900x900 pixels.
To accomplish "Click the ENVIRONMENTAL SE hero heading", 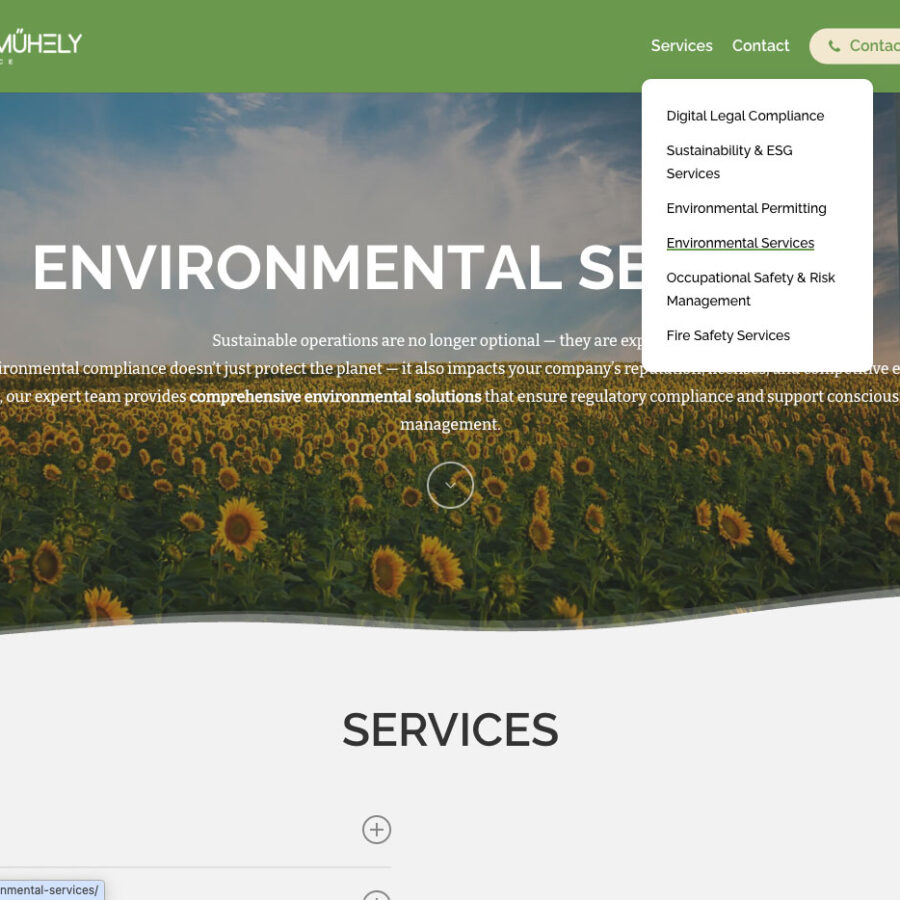I will pyautogui.click(x=338, y=267).
